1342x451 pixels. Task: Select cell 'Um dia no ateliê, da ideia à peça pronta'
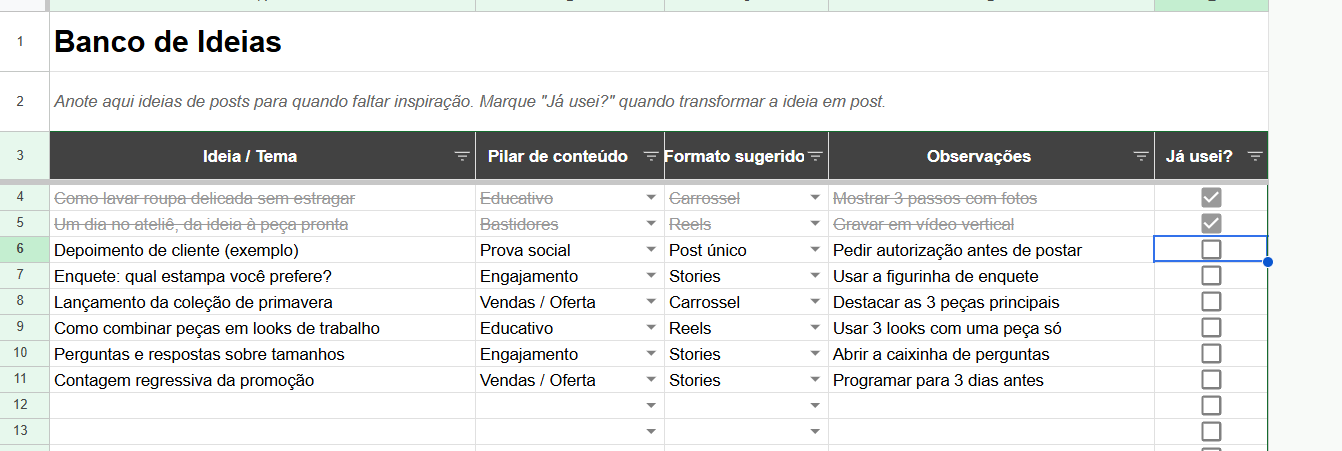pyautogui.click(x=262, y=224)
